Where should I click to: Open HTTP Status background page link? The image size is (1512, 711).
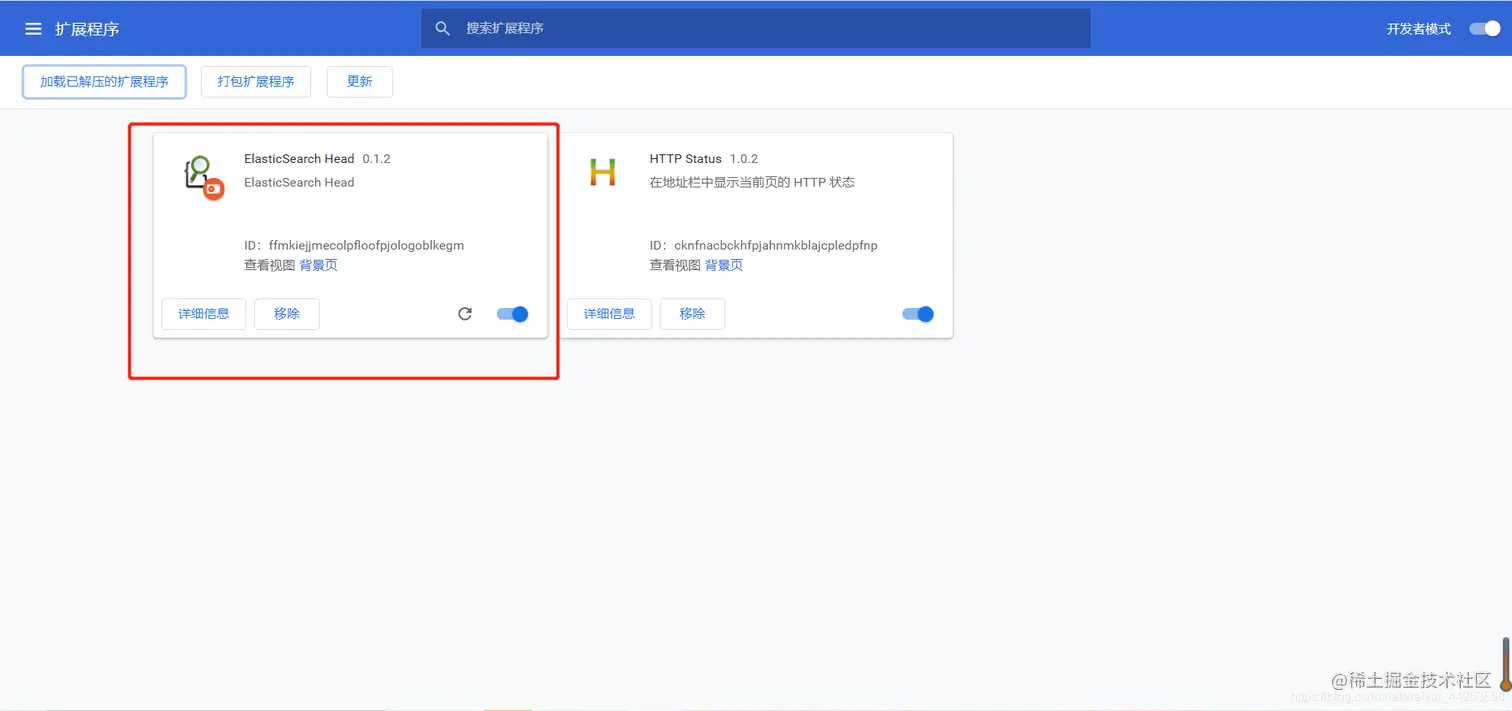click(x=724, y=265)
